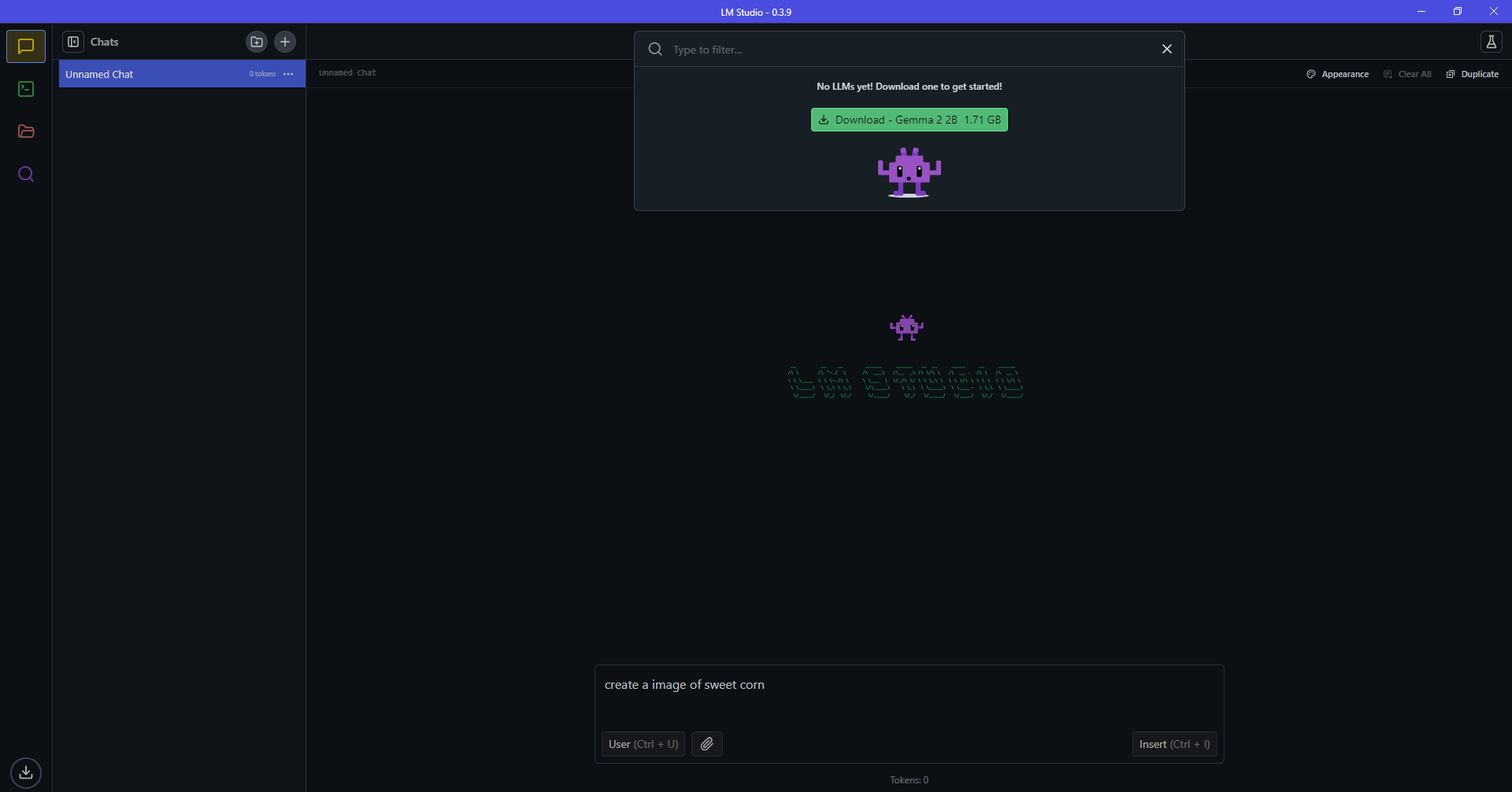Image resolution: width=1512 pixels, height=792 pixels.
Task: Download the Gemma 2 2B model
Action: pyautogui.click(x=910, y=120)
